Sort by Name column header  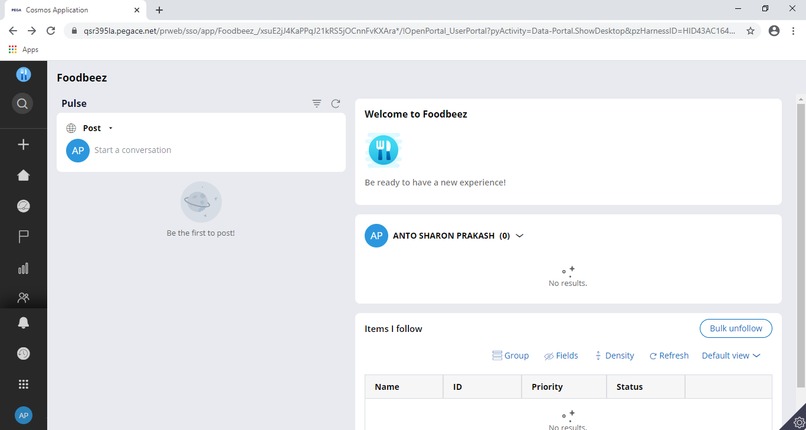coord(404,387)
